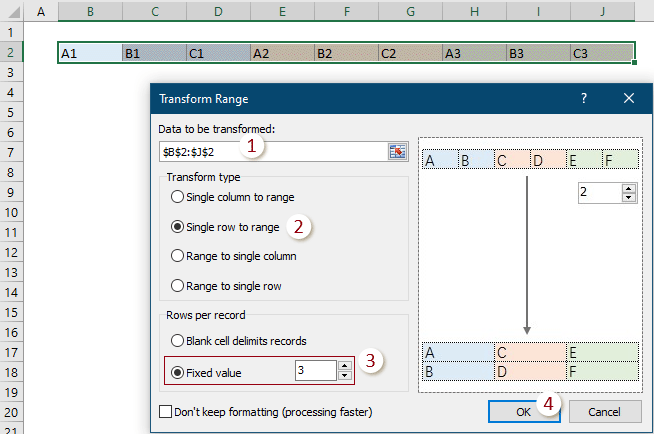This screenshot has height=434, width=654.
Task: Click cell containing B1
Action: click(155, 53)
